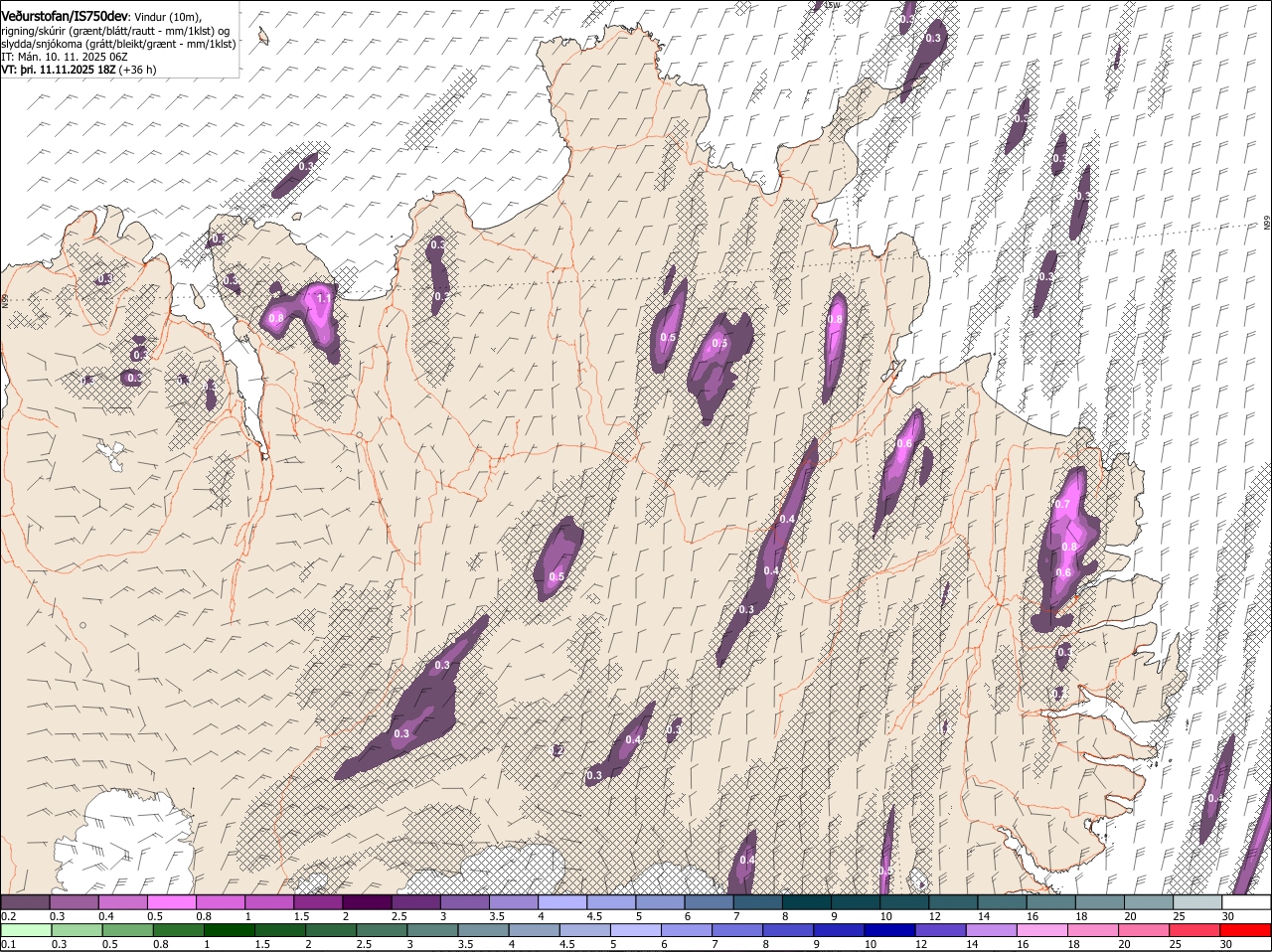Select the bright red lower swatch after 30
Image resolution: width=1272 pixels, height=952 pixels.
tap(1247, 931)
